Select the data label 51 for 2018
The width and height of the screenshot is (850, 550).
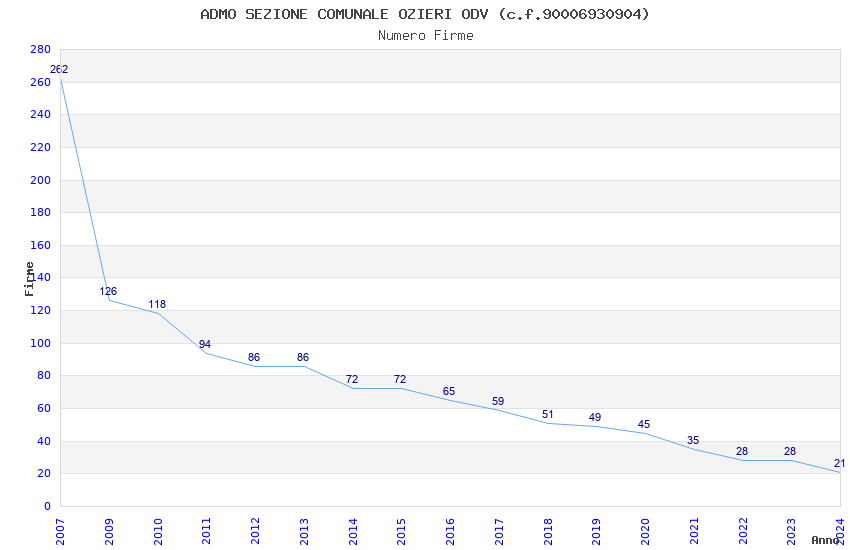548,415
